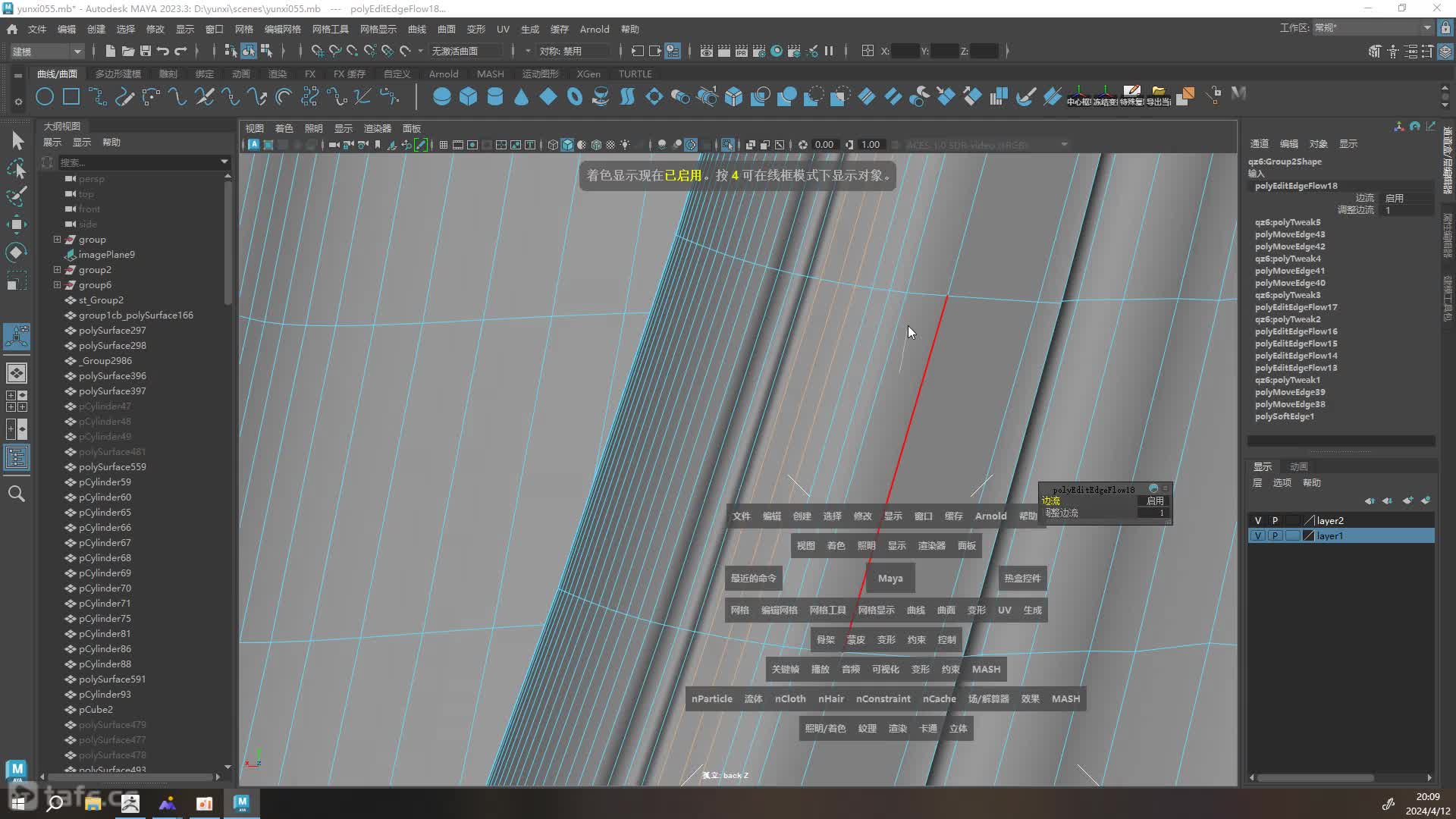1456x819 pixels.
Task: Toggle display type box for layer1
Action: click(x=1292, y=535)
